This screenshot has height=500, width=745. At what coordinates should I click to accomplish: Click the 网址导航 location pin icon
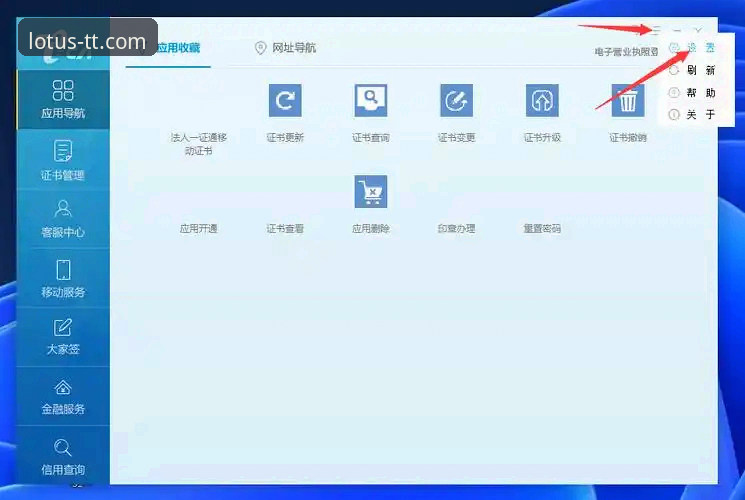tap(260, 48)
